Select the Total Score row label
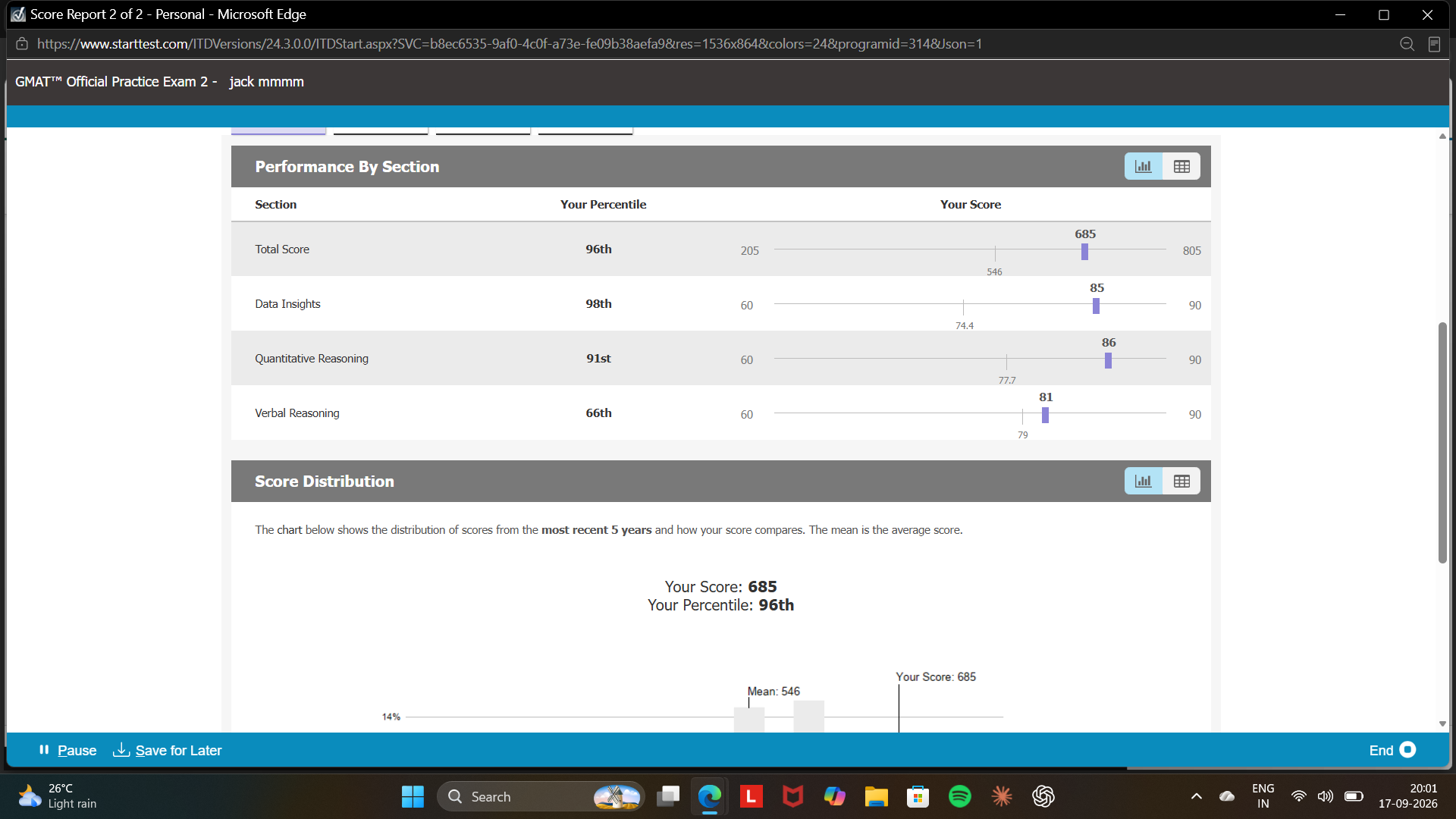 pos(282,249)
